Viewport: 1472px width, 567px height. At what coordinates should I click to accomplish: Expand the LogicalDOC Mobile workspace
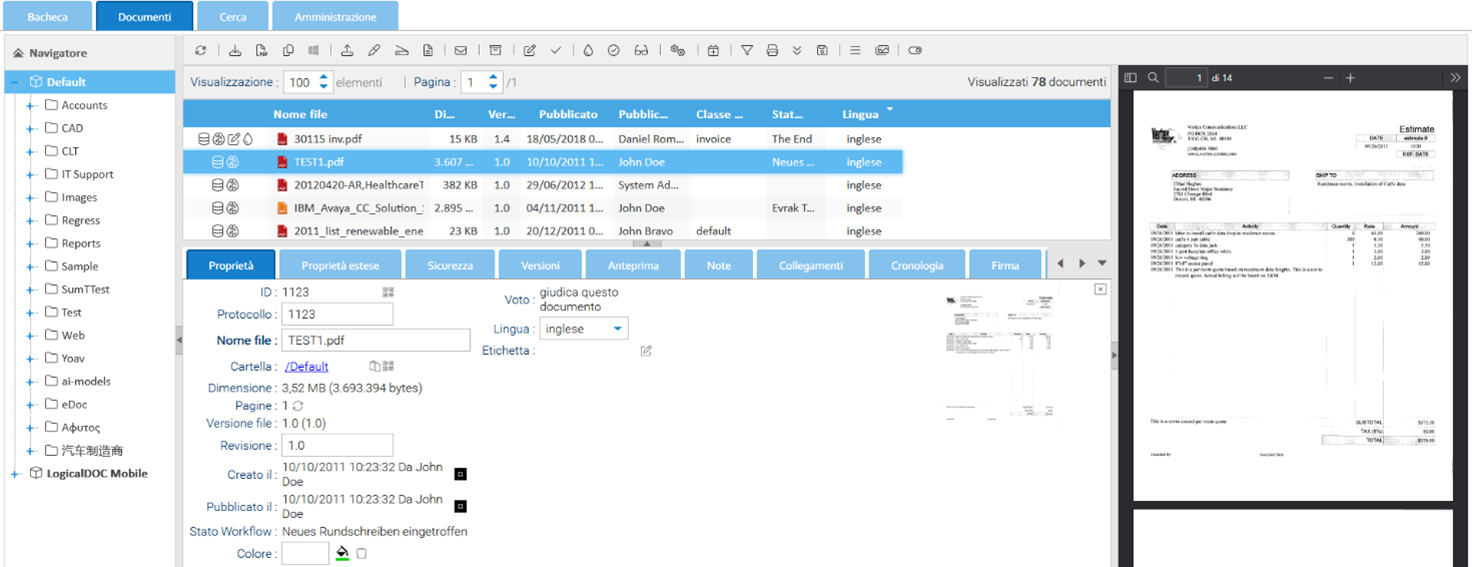point(15,474)
